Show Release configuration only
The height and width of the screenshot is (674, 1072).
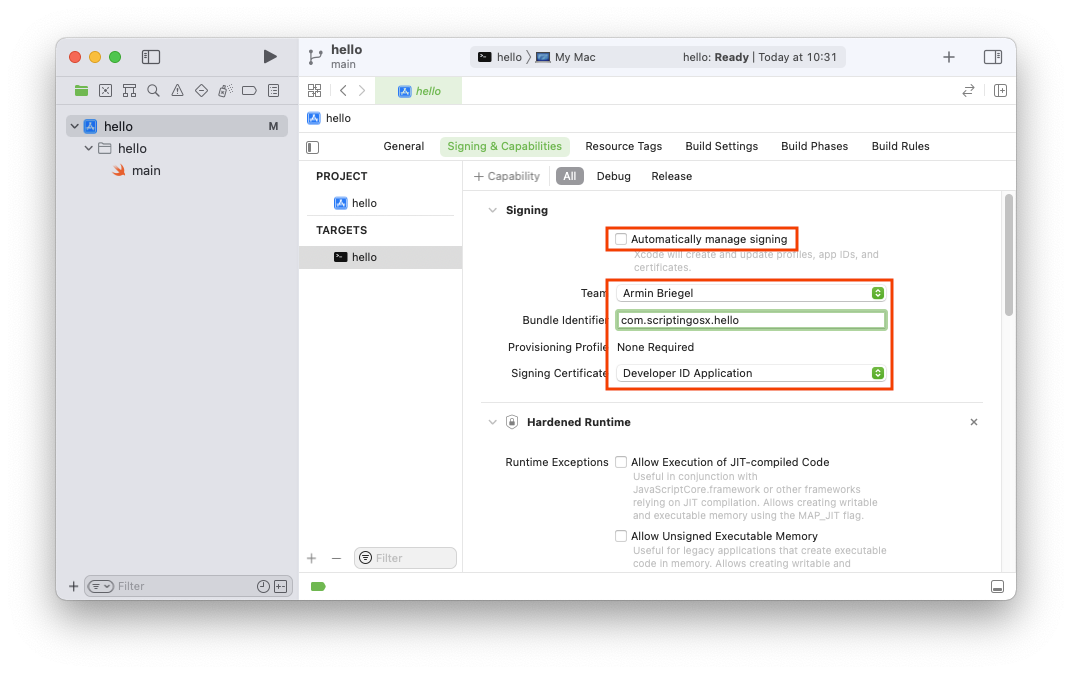671,176
